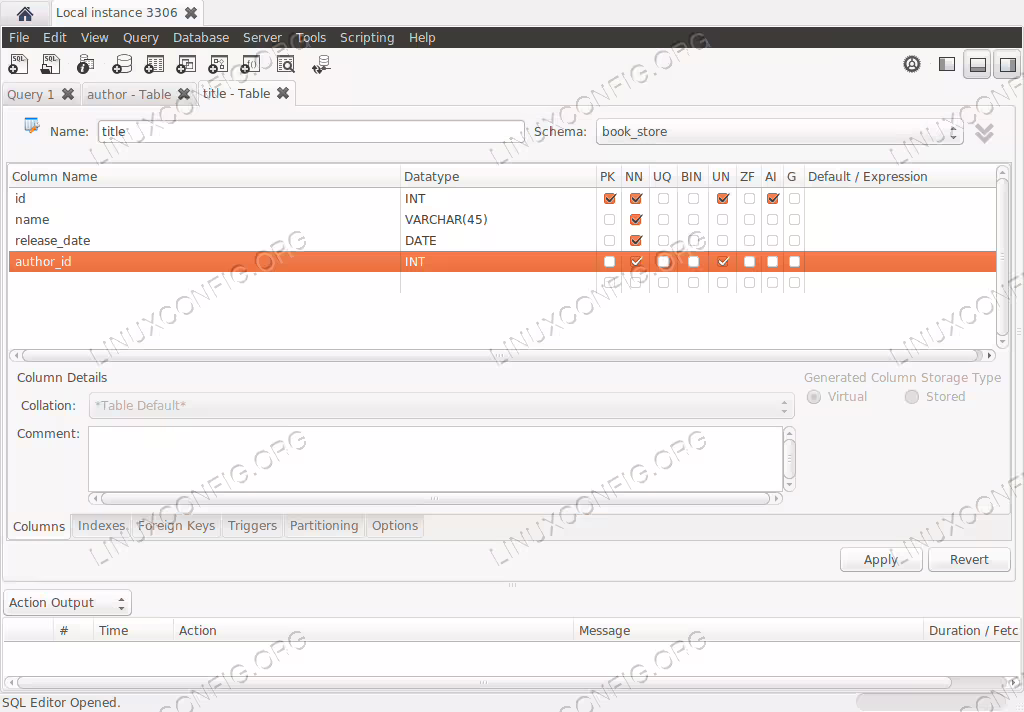Open the Database menu
The height and width of the screenshot is (712, 1024).
click(x=201, y=38)
